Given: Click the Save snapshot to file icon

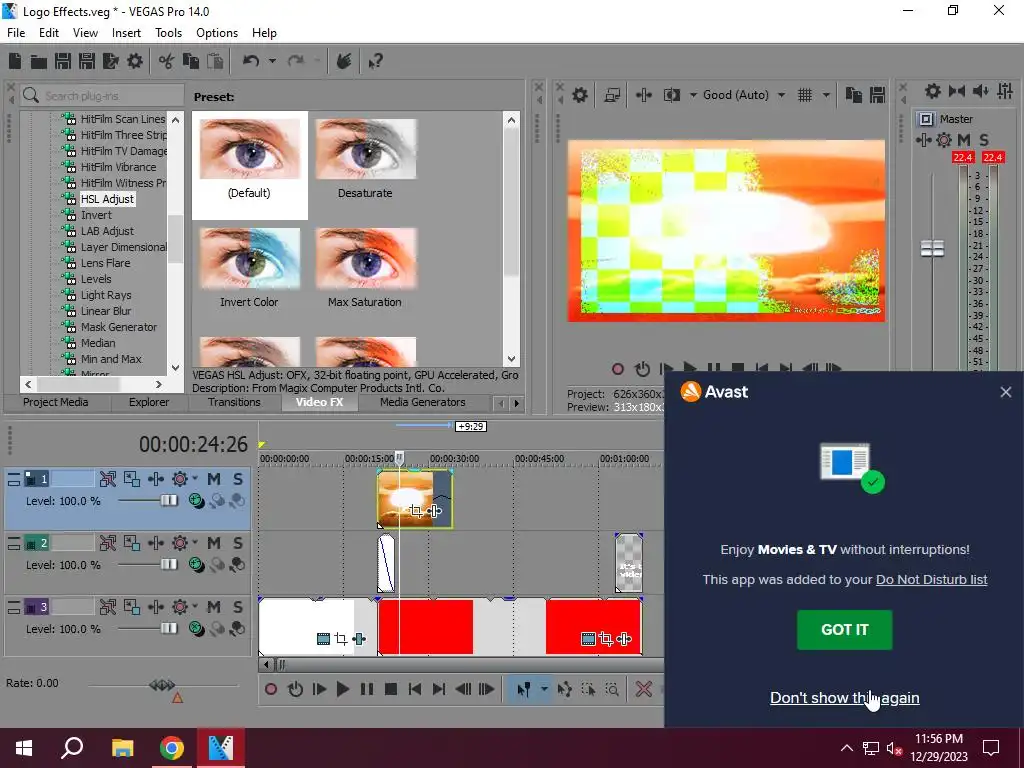Looking at the screenshot, I should click(877, 95).
